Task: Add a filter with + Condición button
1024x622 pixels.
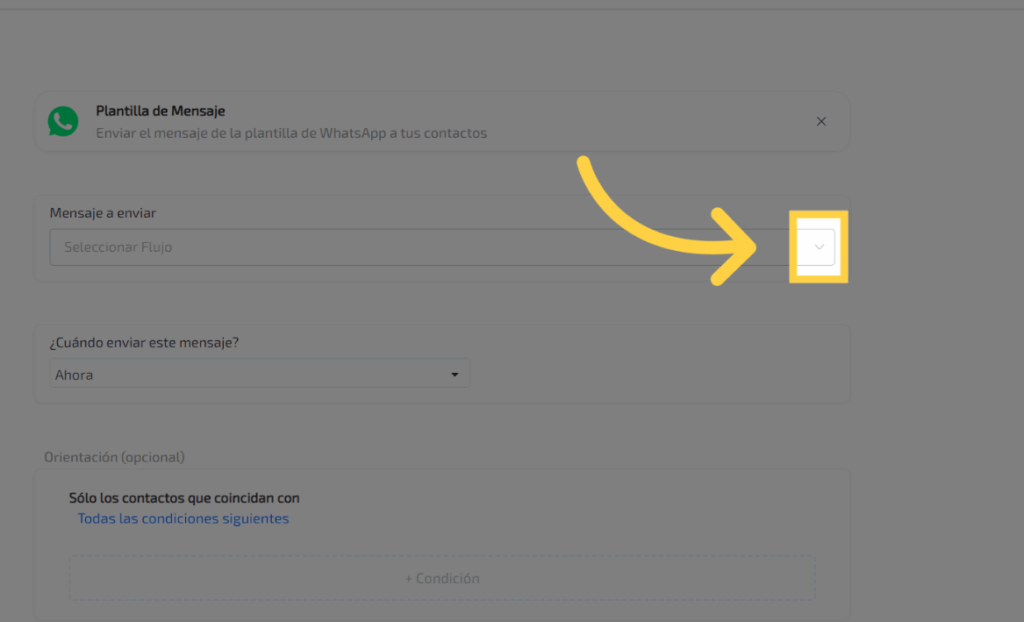Action: [x=442, y=578]
